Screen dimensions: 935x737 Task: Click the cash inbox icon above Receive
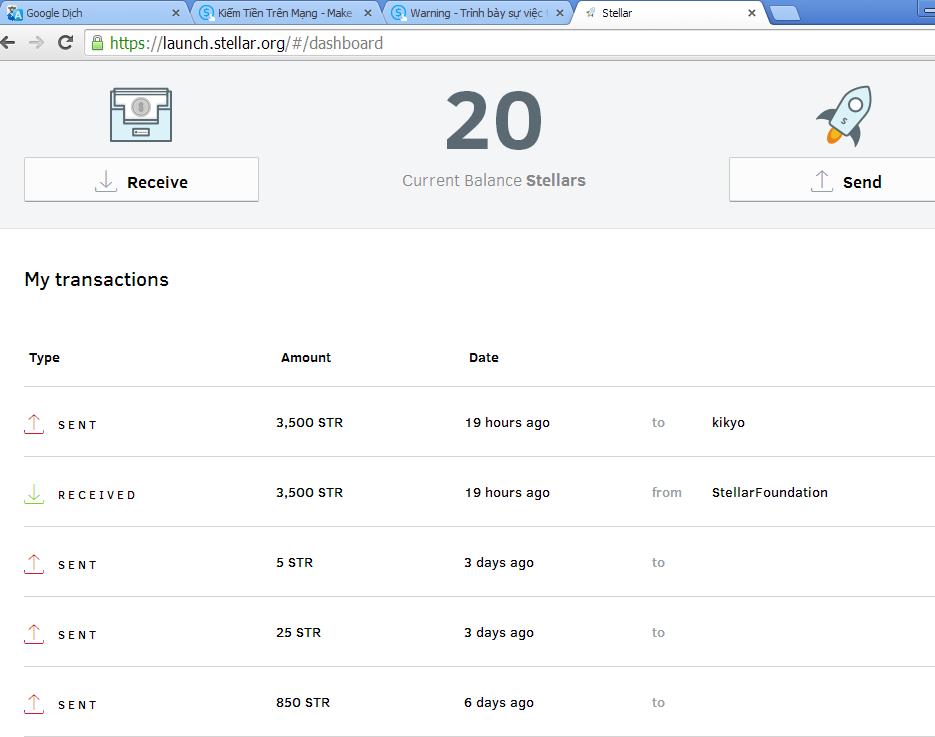[x=141, y=114]
